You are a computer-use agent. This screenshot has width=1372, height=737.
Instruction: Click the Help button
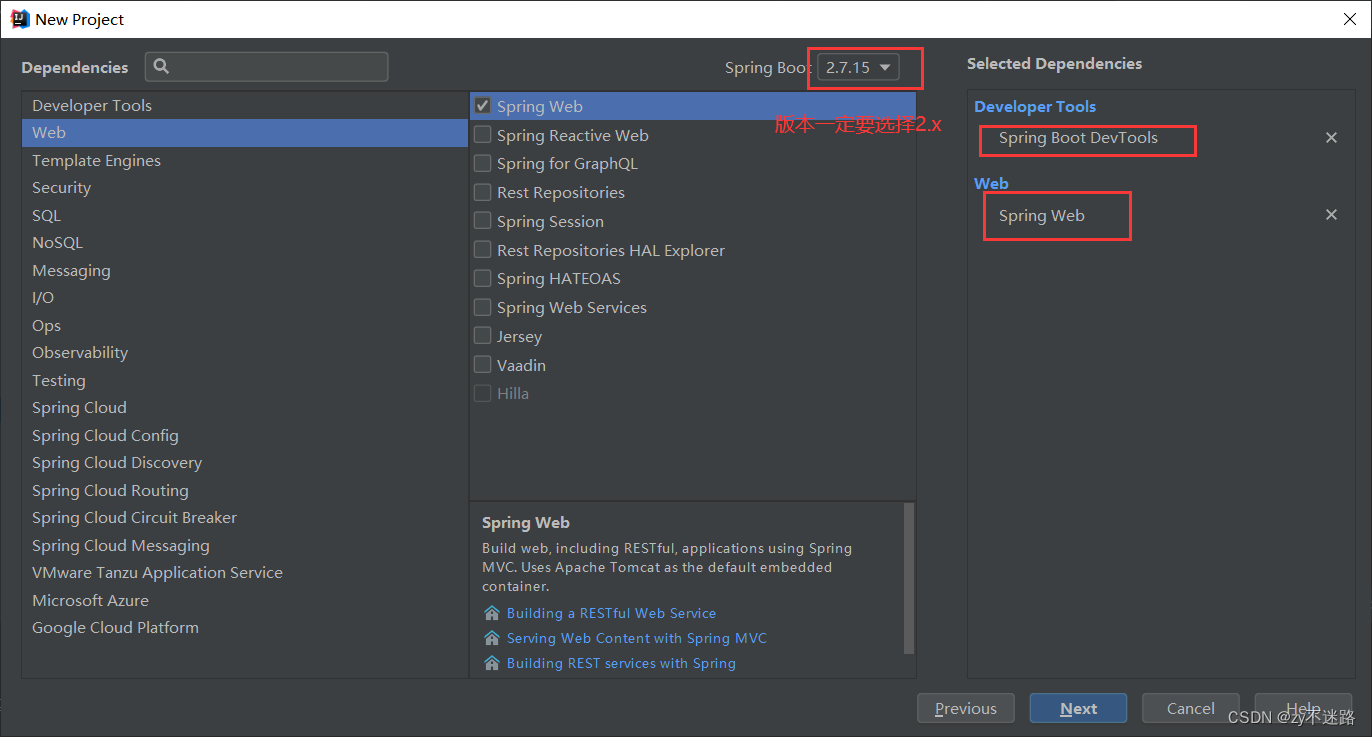coord(1303,708)
